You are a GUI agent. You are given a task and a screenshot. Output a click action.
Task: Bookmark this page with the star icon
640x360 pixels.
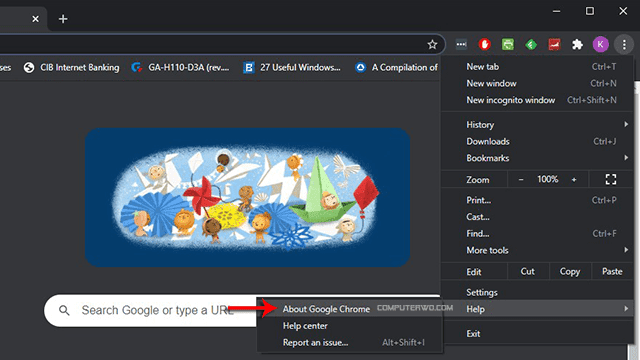click(x=432, y=44)
